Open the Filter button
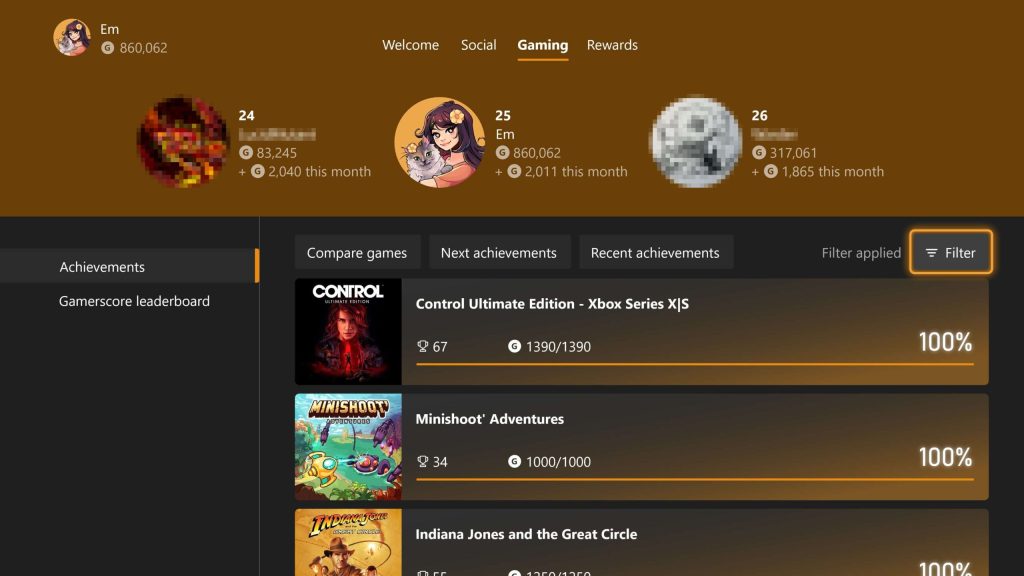The width and height of the screenshot is (1024, 576). pyautogui.click(x=951, y=252)
